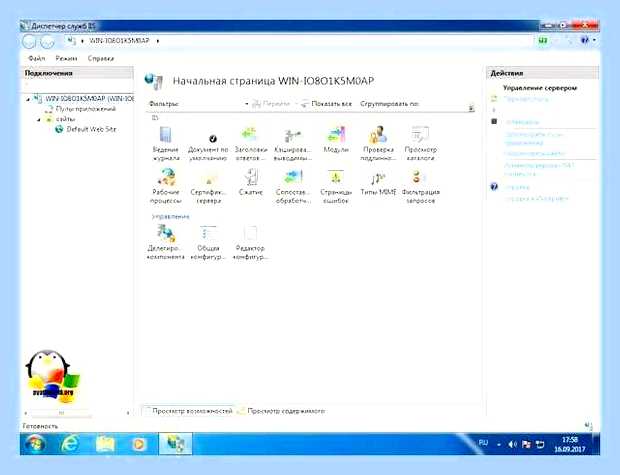
Task: Click the Help question-mark icon in address toolbar
Action: click(584, 40)
